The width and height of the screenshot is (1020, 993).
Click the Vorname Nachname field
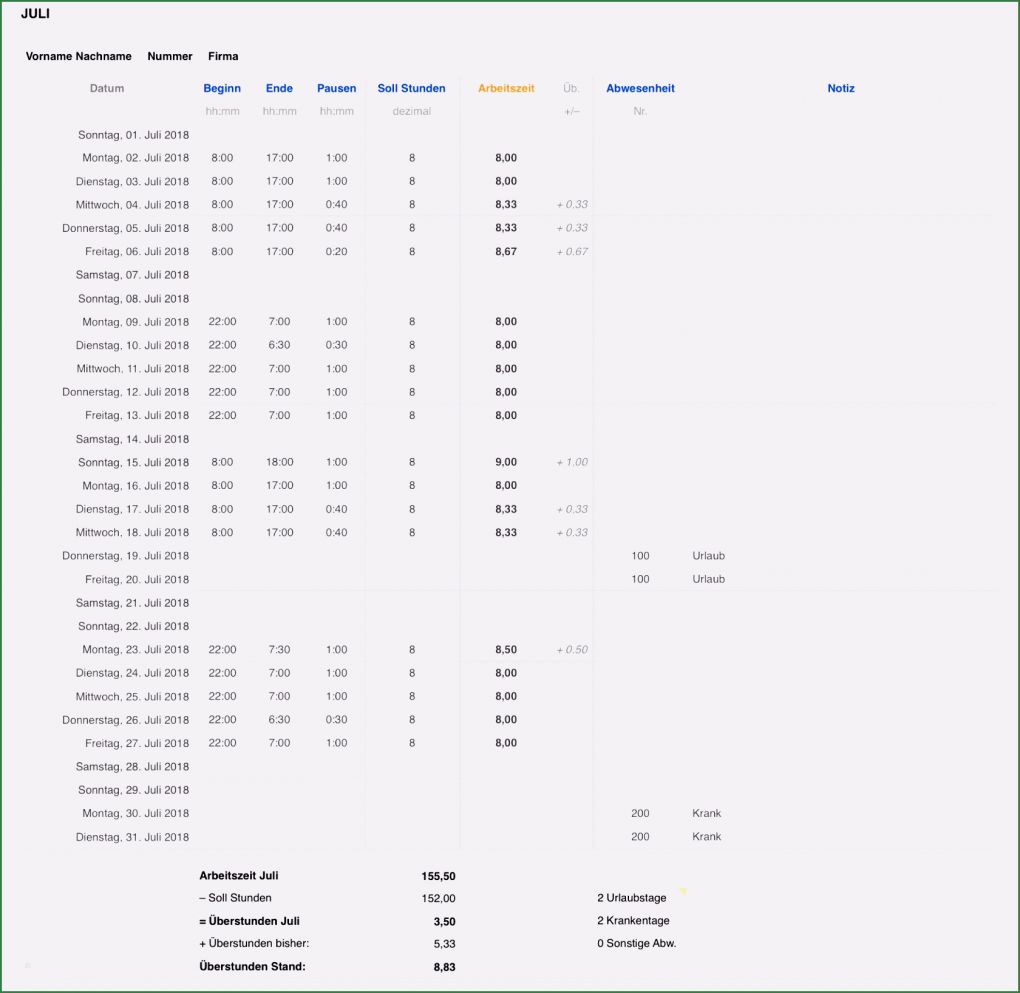[x=78, y=56]
